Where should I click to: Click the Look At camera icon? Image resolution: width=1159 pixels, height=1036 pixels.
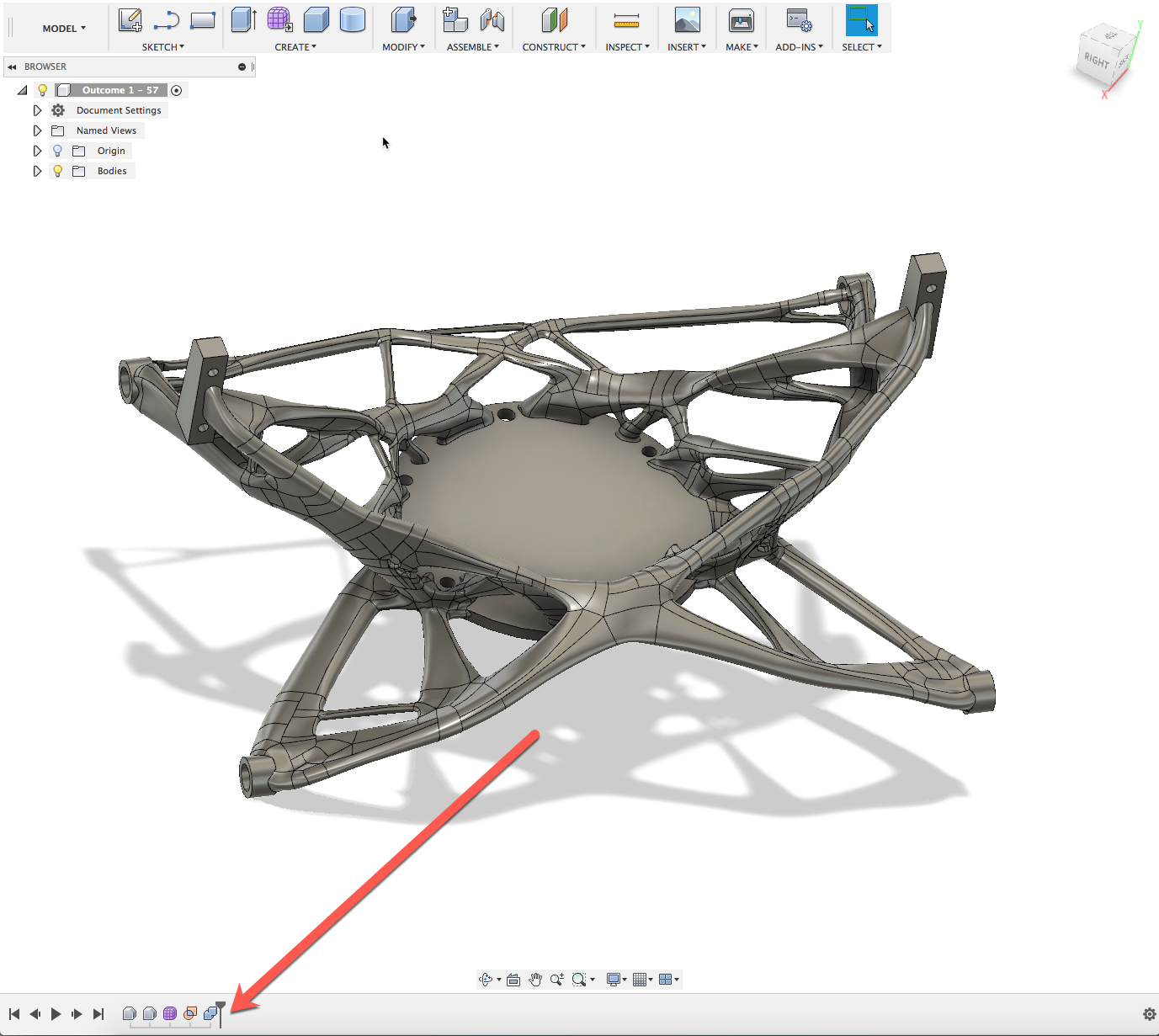[513, 980]
